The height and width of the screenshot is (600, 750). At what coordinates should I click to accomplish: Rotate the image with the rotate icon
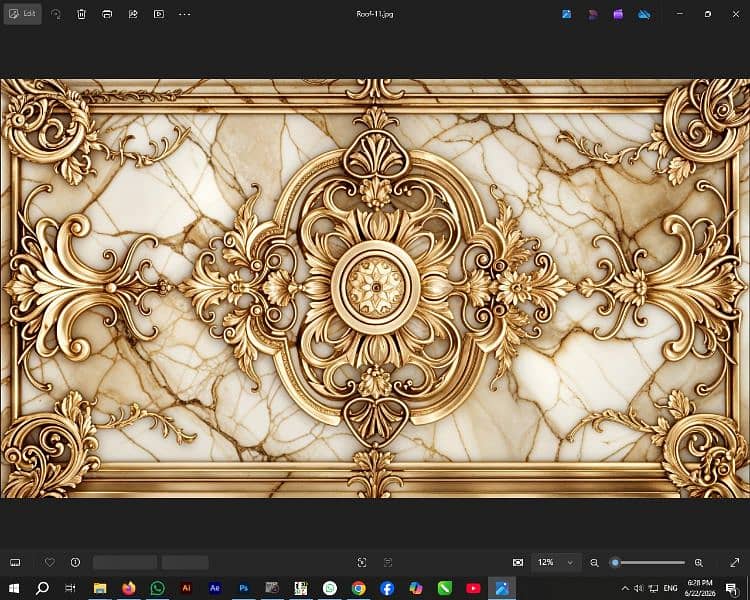tap(56, 14)
